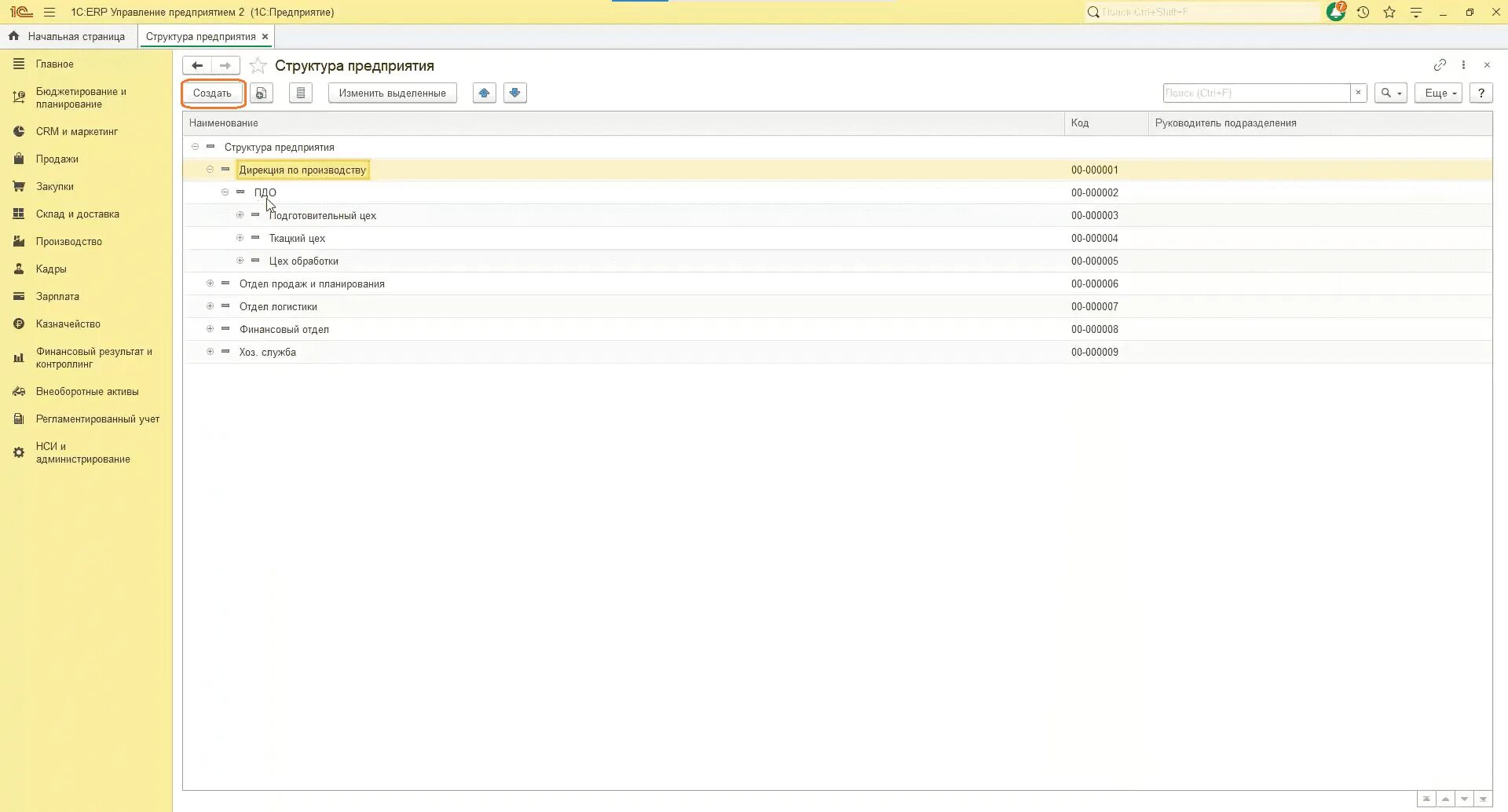1508x812 pixels.
Task: Open НСИ и администрирование section
Action: (82, 452)
